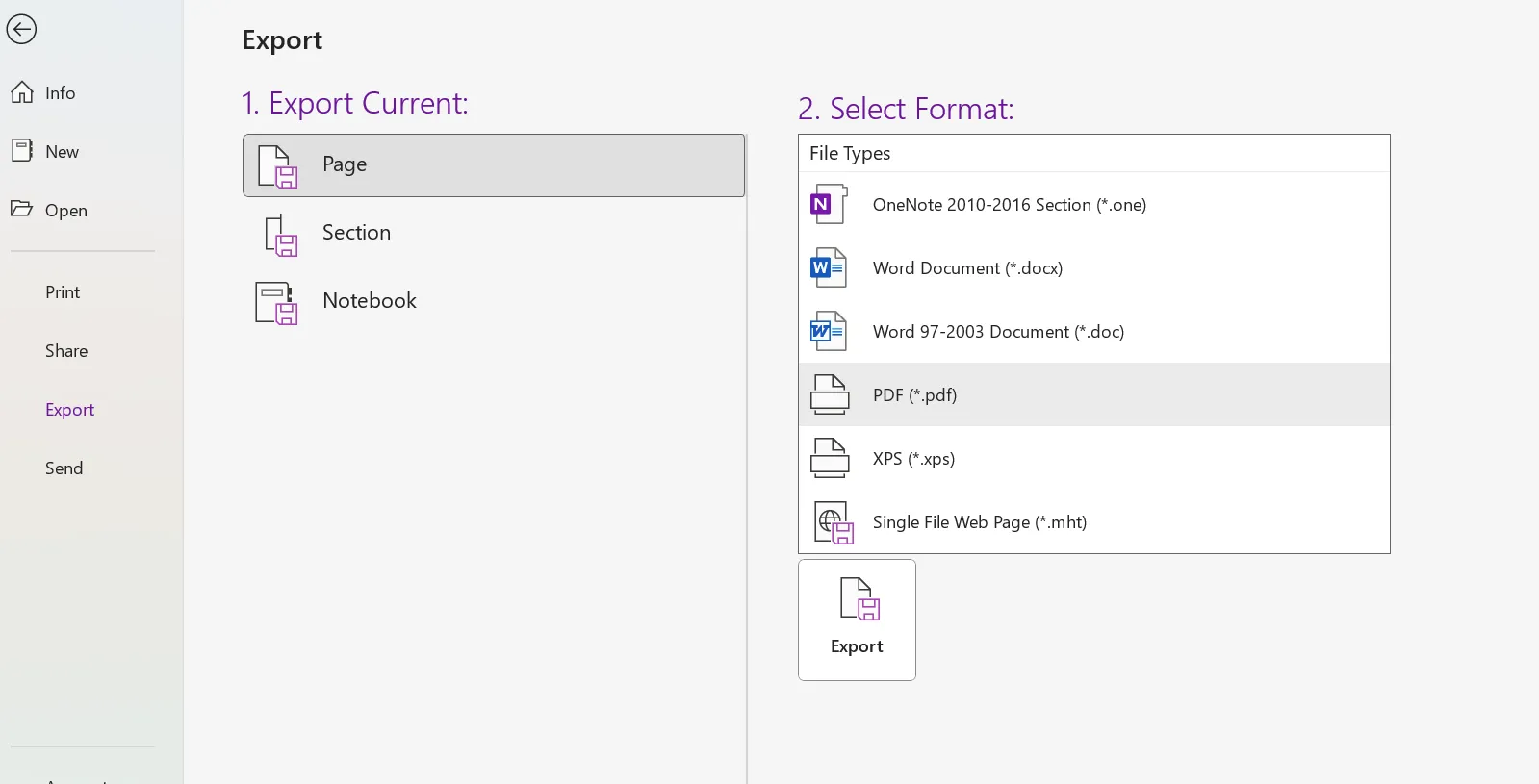Select XPS (*.xps) format
The image size is (1539, 784).
pos(1094,458)
